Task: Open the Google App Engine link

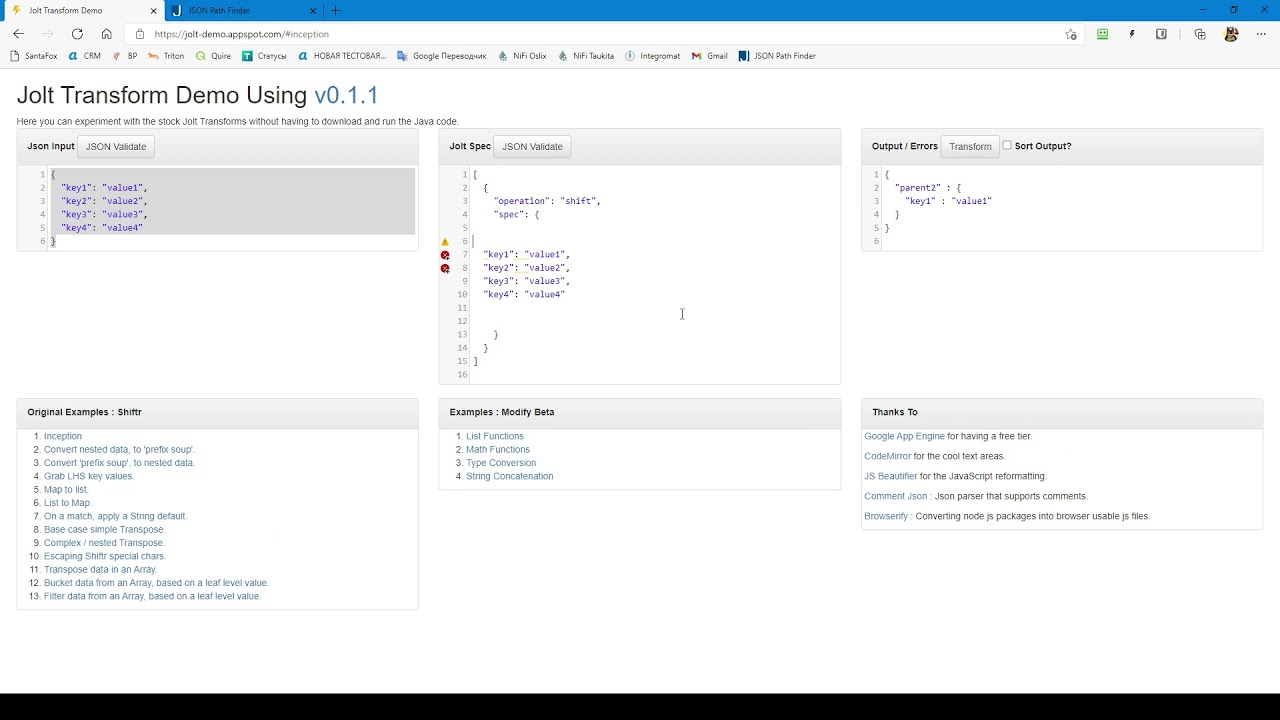Action: (x=904, y=436)
